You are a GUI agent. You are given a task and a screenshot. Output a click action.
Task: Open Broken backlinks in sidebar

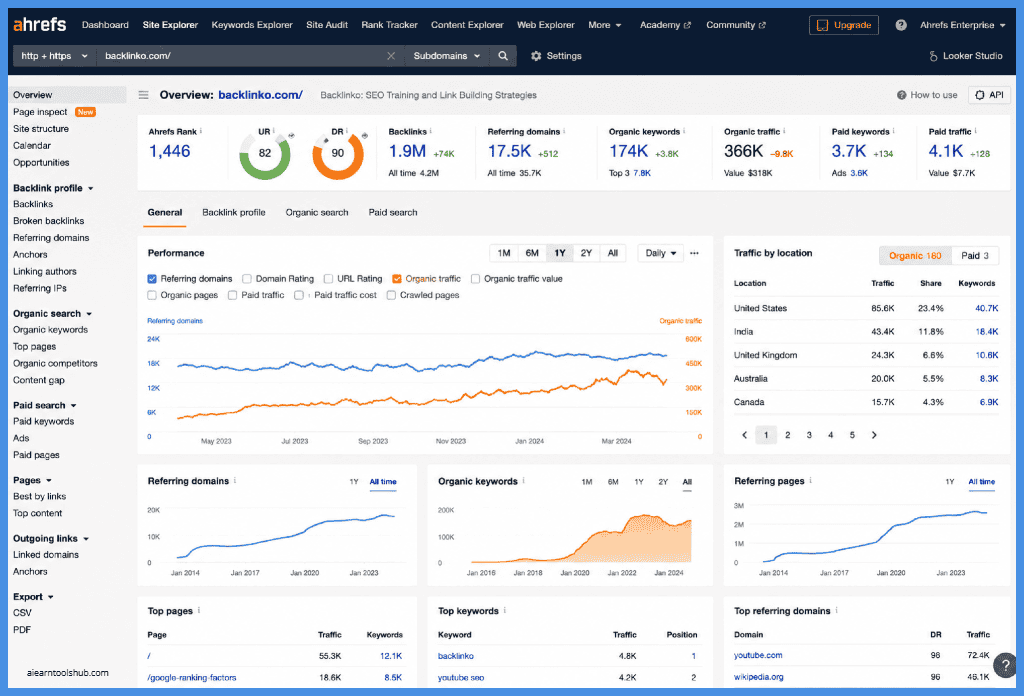pos(48,221)
